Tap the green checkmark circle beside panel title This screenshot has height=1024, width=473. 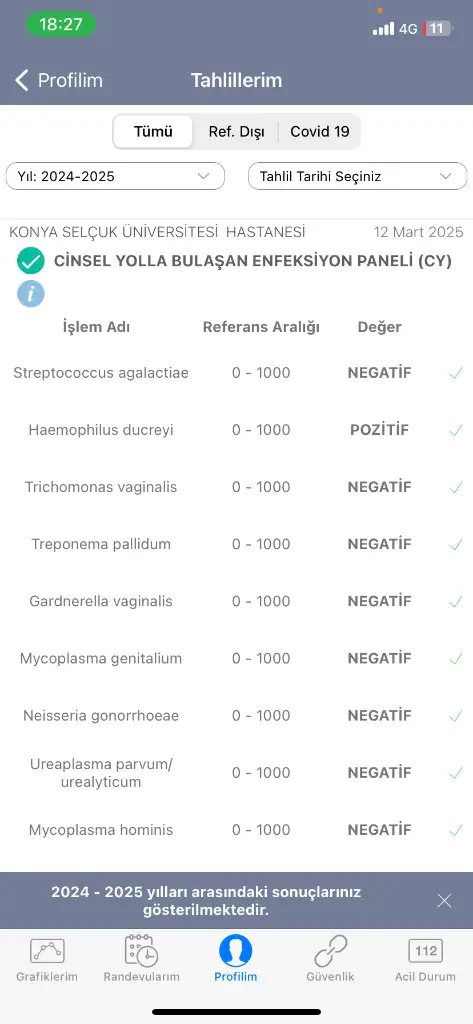31,261
